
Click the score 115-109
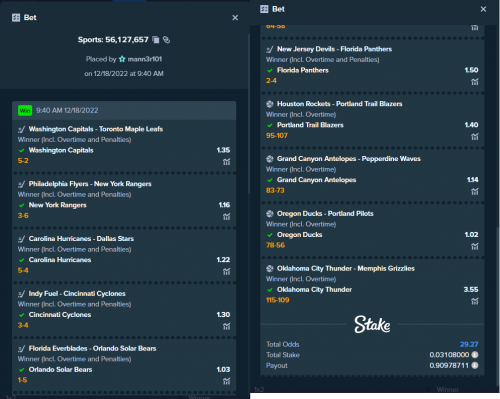point(278,300)
